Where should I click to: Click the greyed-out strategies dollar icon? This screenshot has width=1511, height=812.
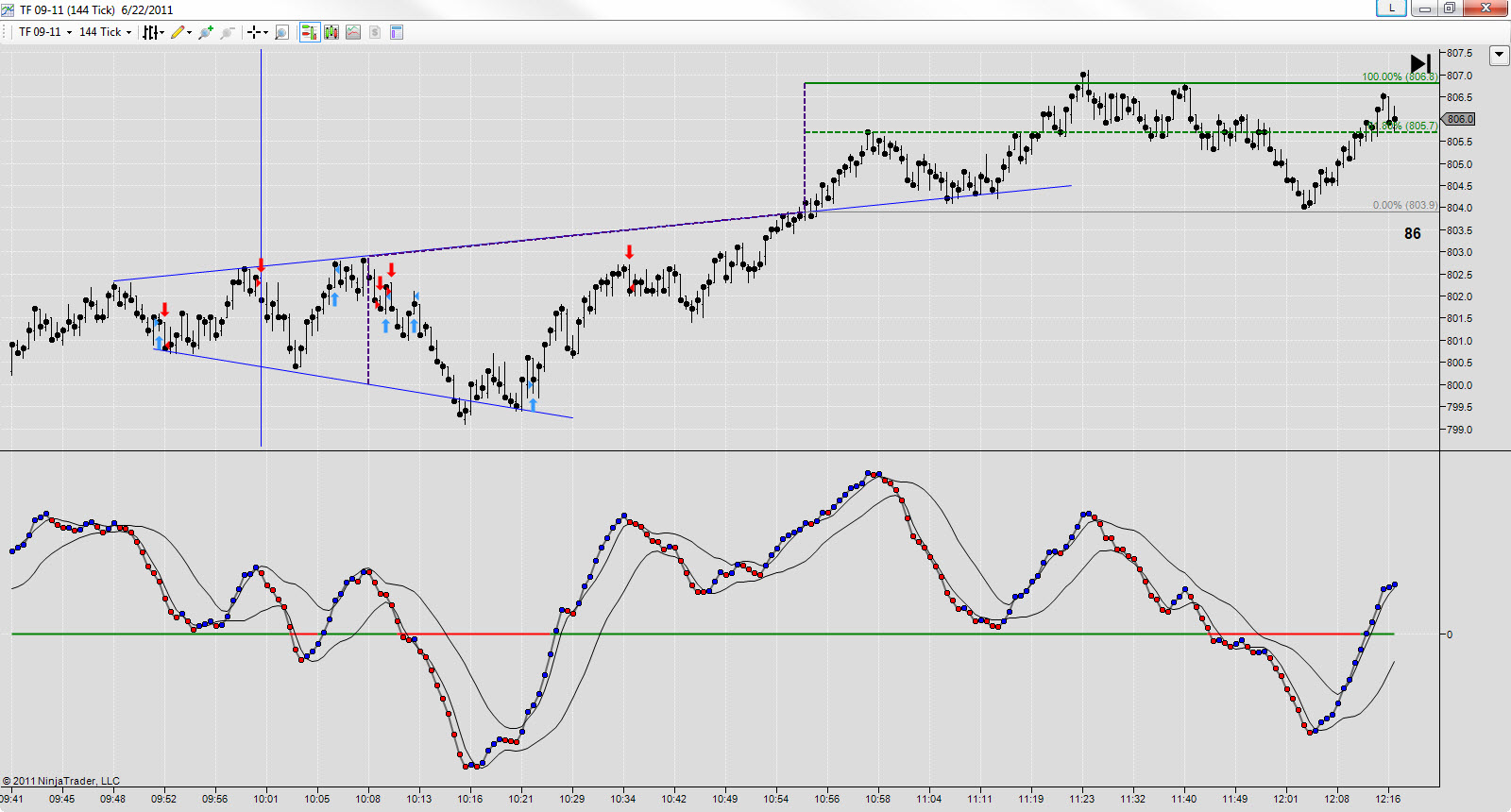coord(375,32)
